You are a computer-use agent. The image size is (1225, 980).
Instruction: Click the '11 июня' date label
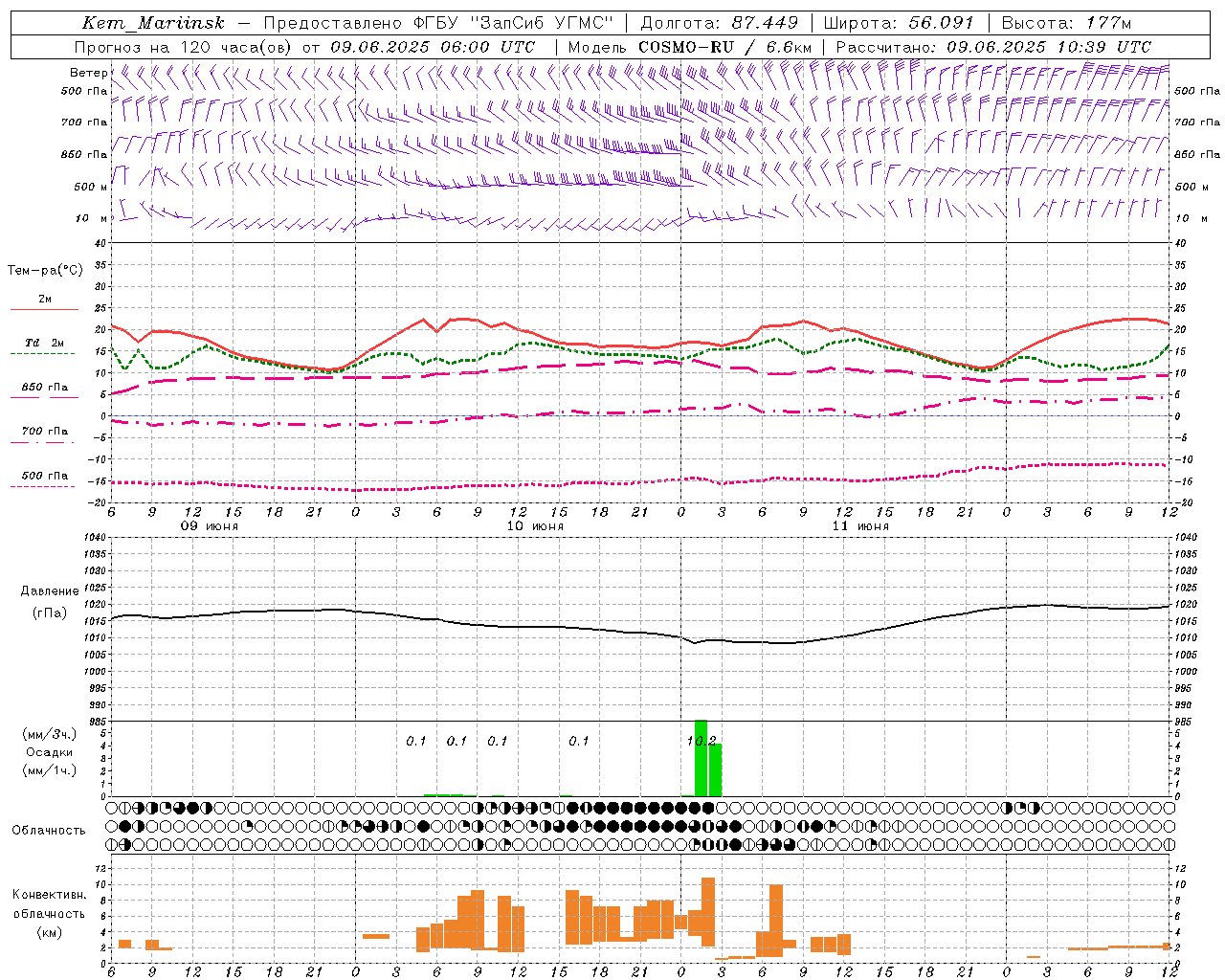click(860, 526)
